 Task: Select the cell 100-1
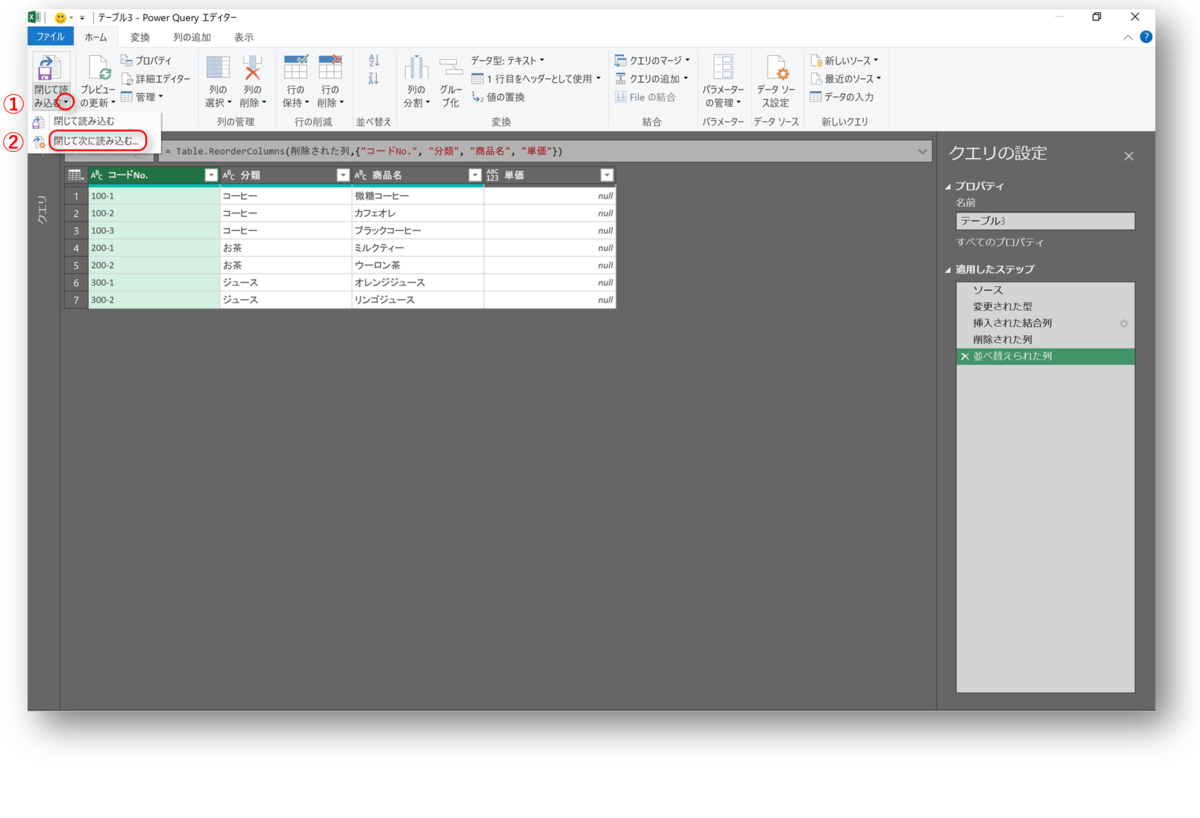pyautogui.click(x=154, y=196)
